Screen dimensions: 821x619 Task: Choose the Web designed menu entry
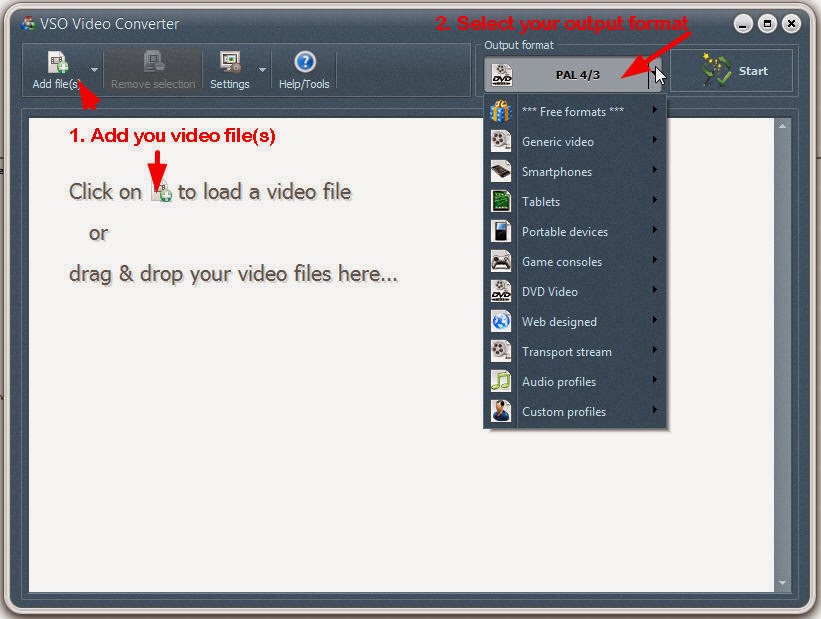tap(575, 321)
